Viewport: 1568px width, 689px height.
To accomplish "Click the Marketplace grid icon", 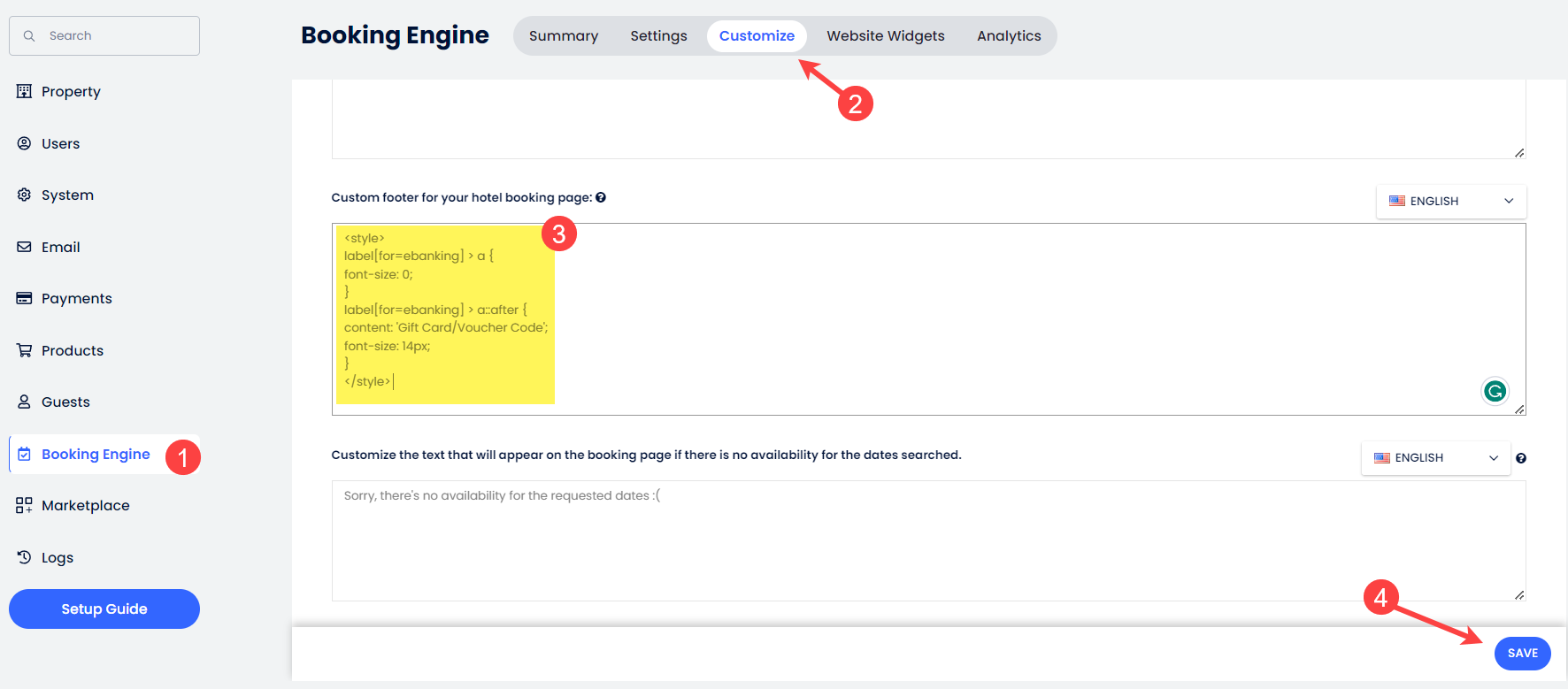I will pos(24,505).
